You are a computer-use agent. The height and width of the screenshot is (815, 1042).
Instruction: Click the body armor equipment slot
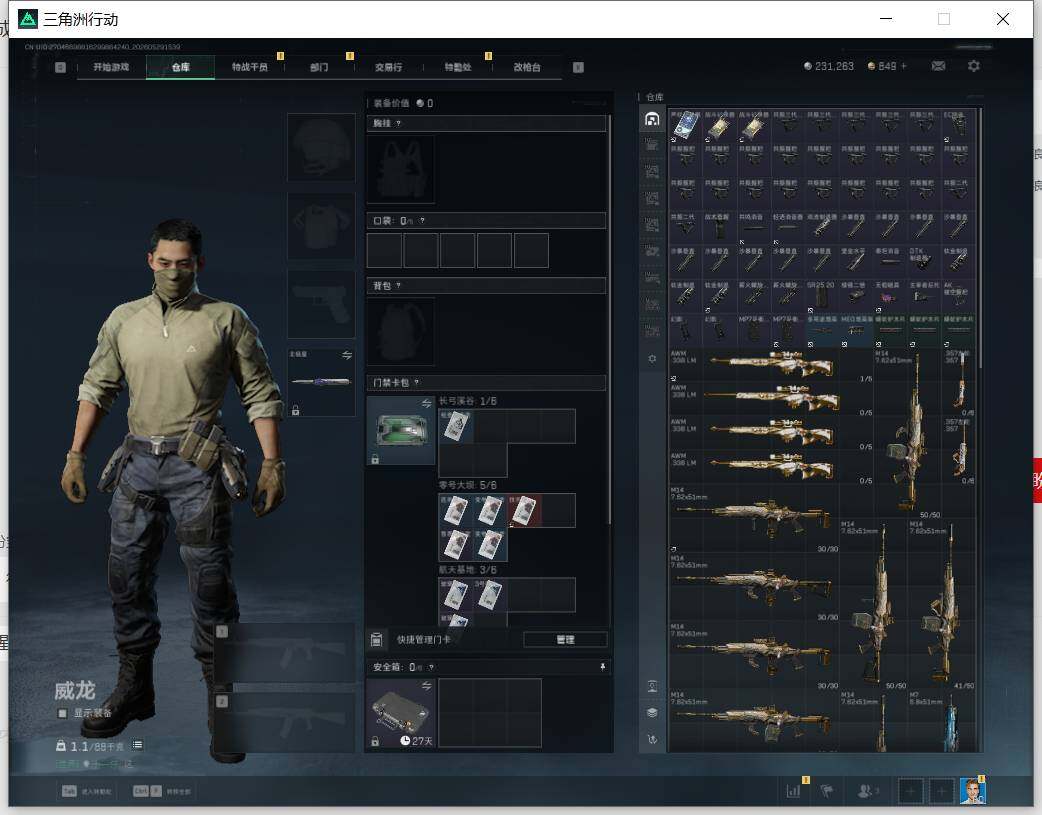(321, 226)
